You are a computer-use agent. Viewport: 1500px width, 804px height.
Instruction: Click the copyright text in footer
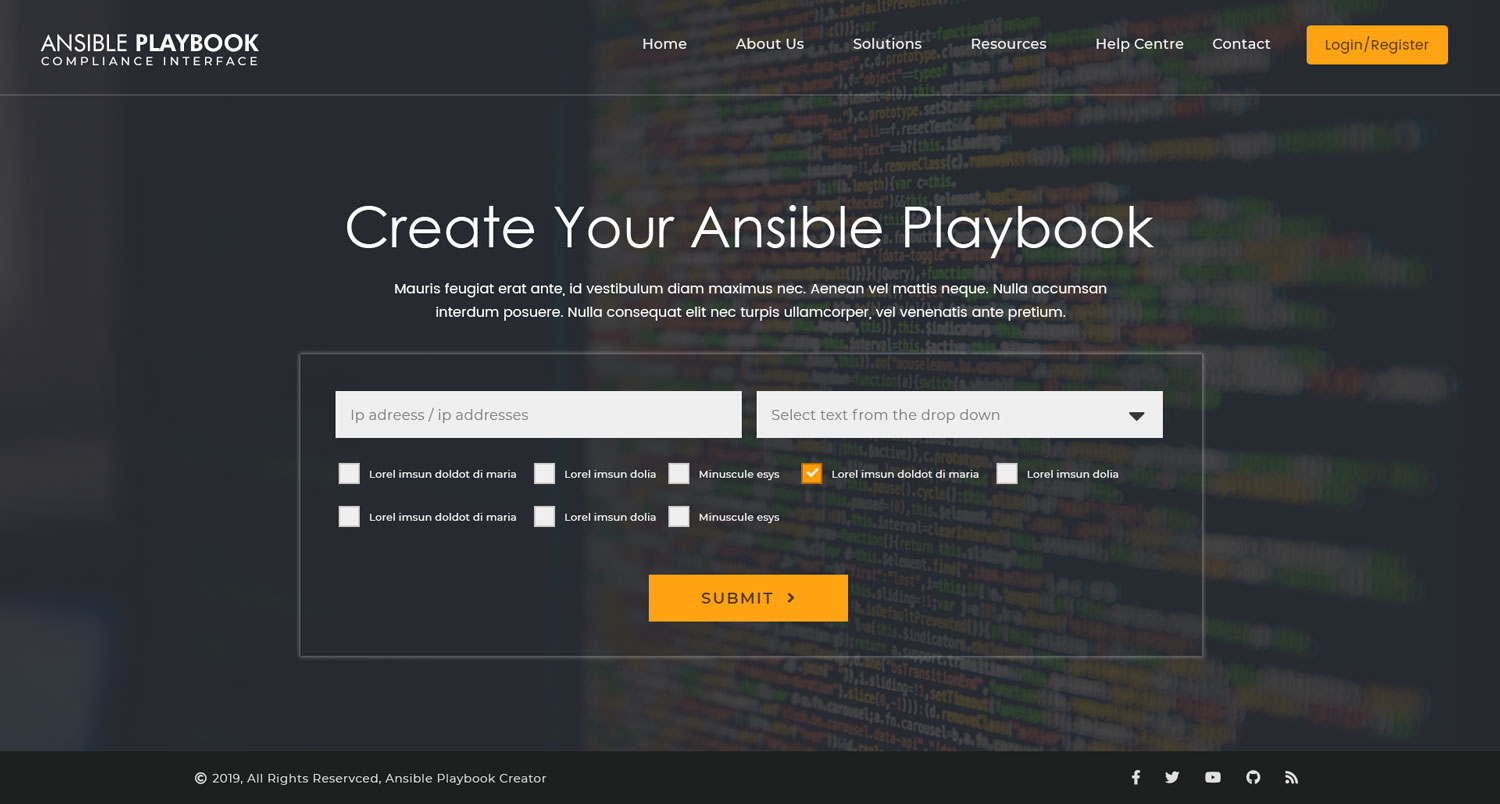[371, 778]
